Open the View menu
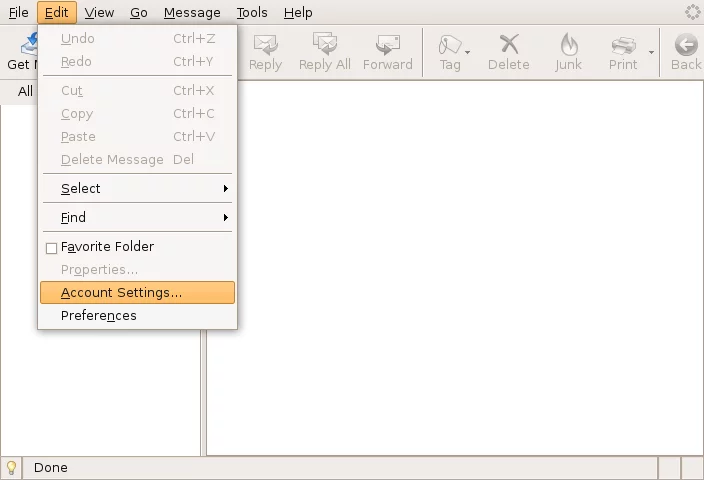This screenshot has width=704, height=480. 99,13
